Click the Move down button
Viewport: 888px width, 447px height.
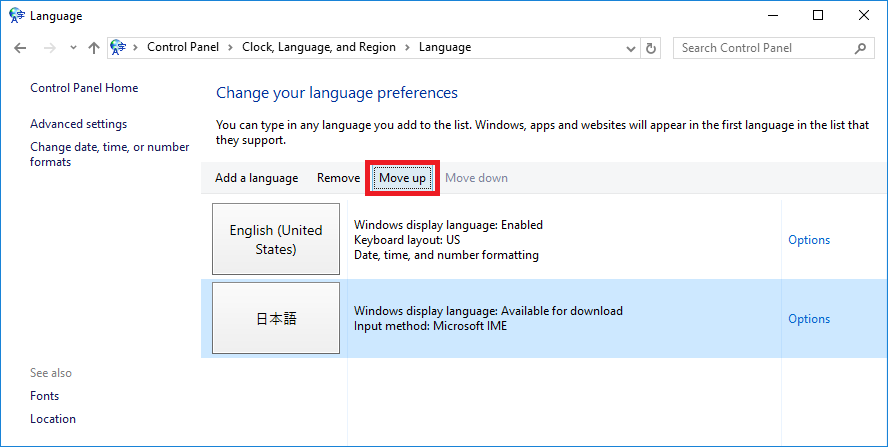pos(476,178)
